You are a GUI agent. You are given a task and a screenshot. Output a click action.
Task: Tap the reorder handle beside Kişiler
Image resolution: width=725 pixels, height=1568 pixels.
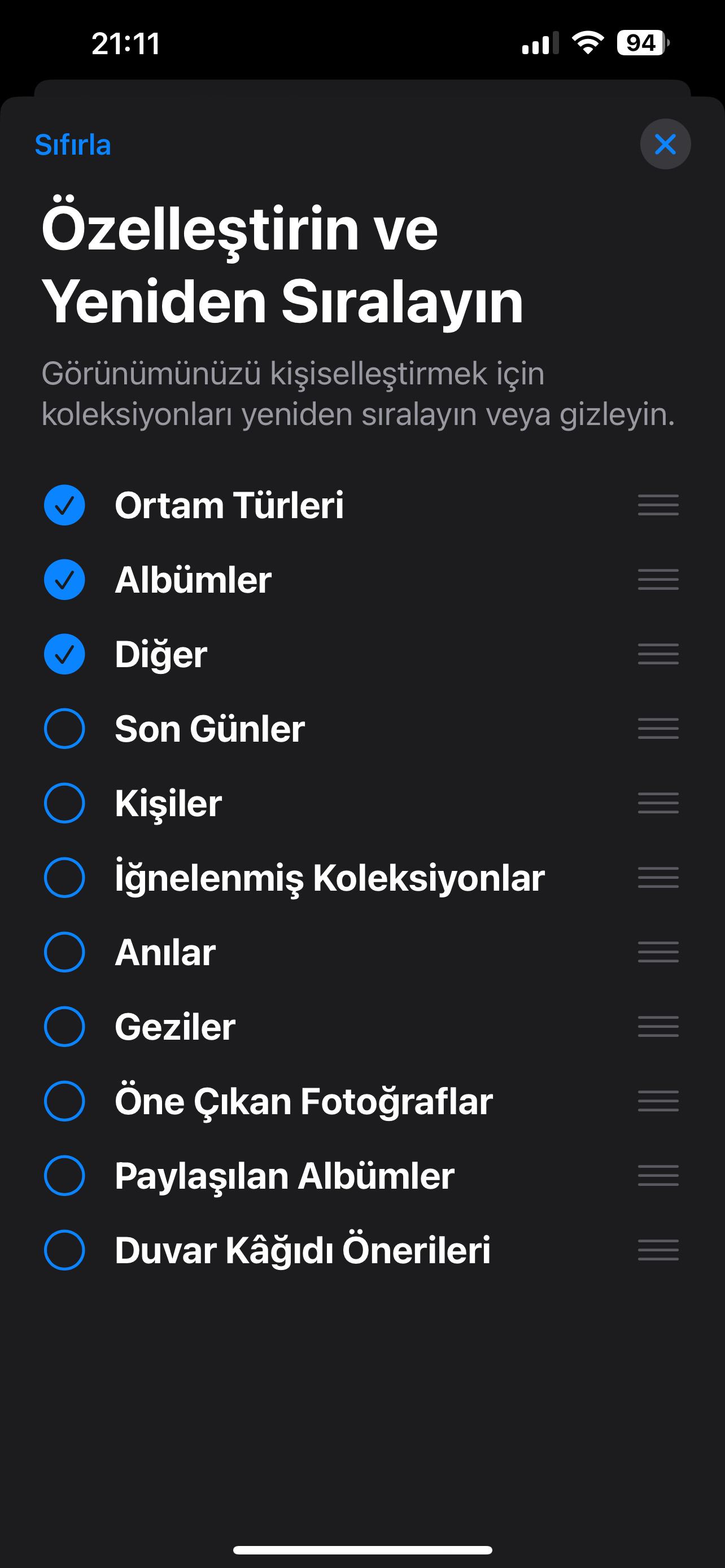(x=658, y=804)
